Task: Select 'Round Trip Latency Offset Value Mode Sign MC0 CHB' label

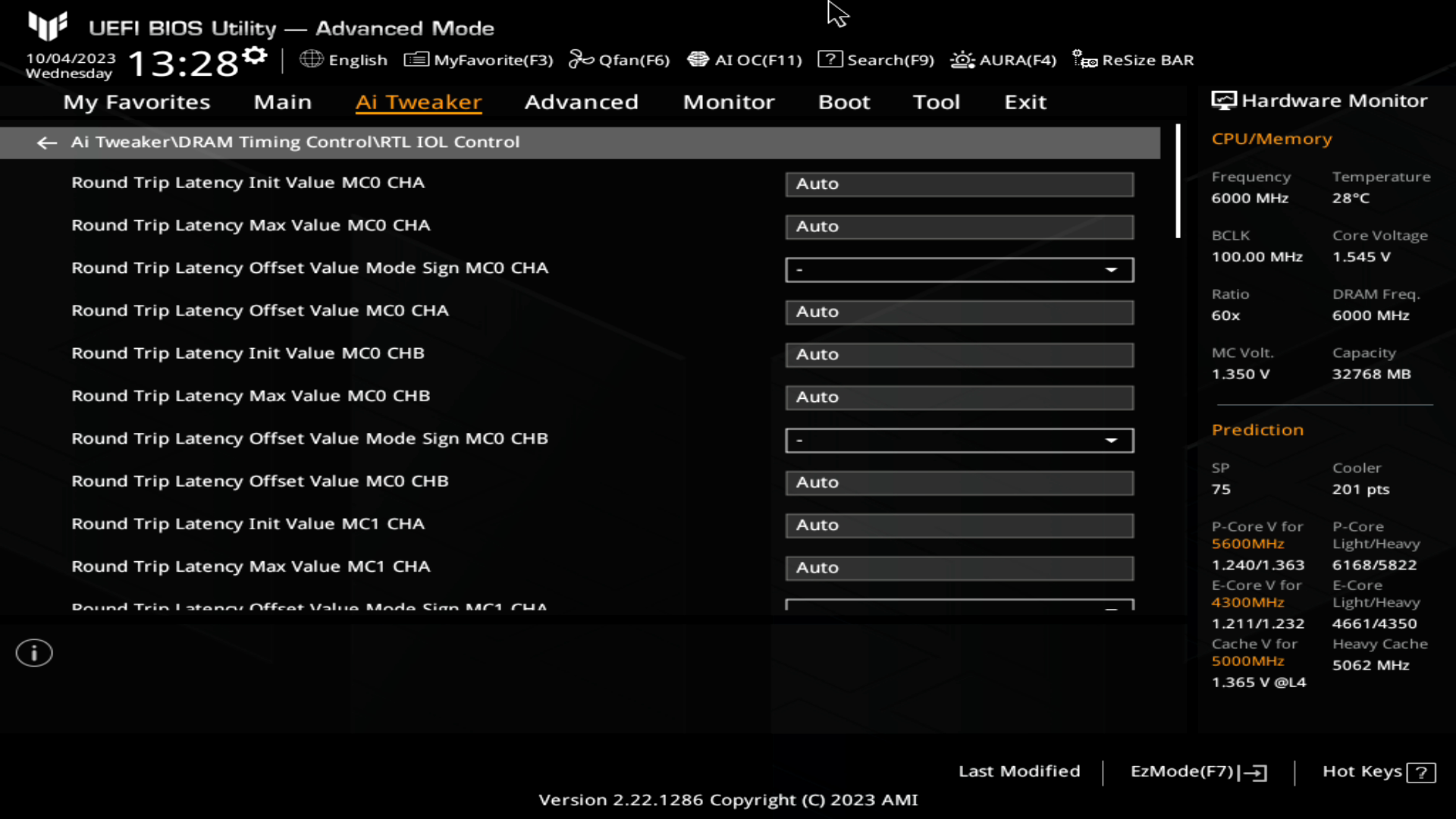Action: point(309,439)
